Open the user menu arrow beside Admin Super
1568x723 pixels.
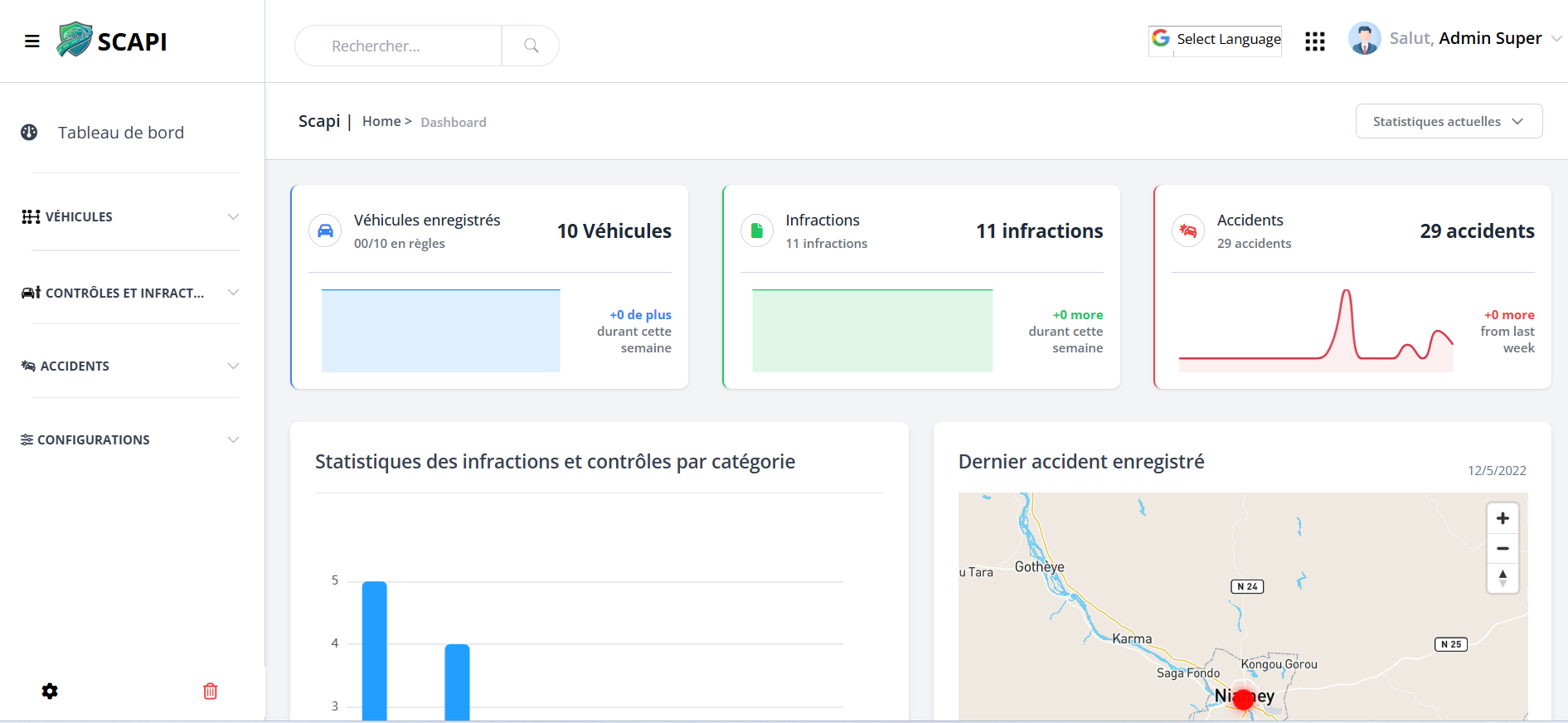[x=1556, y=38]
